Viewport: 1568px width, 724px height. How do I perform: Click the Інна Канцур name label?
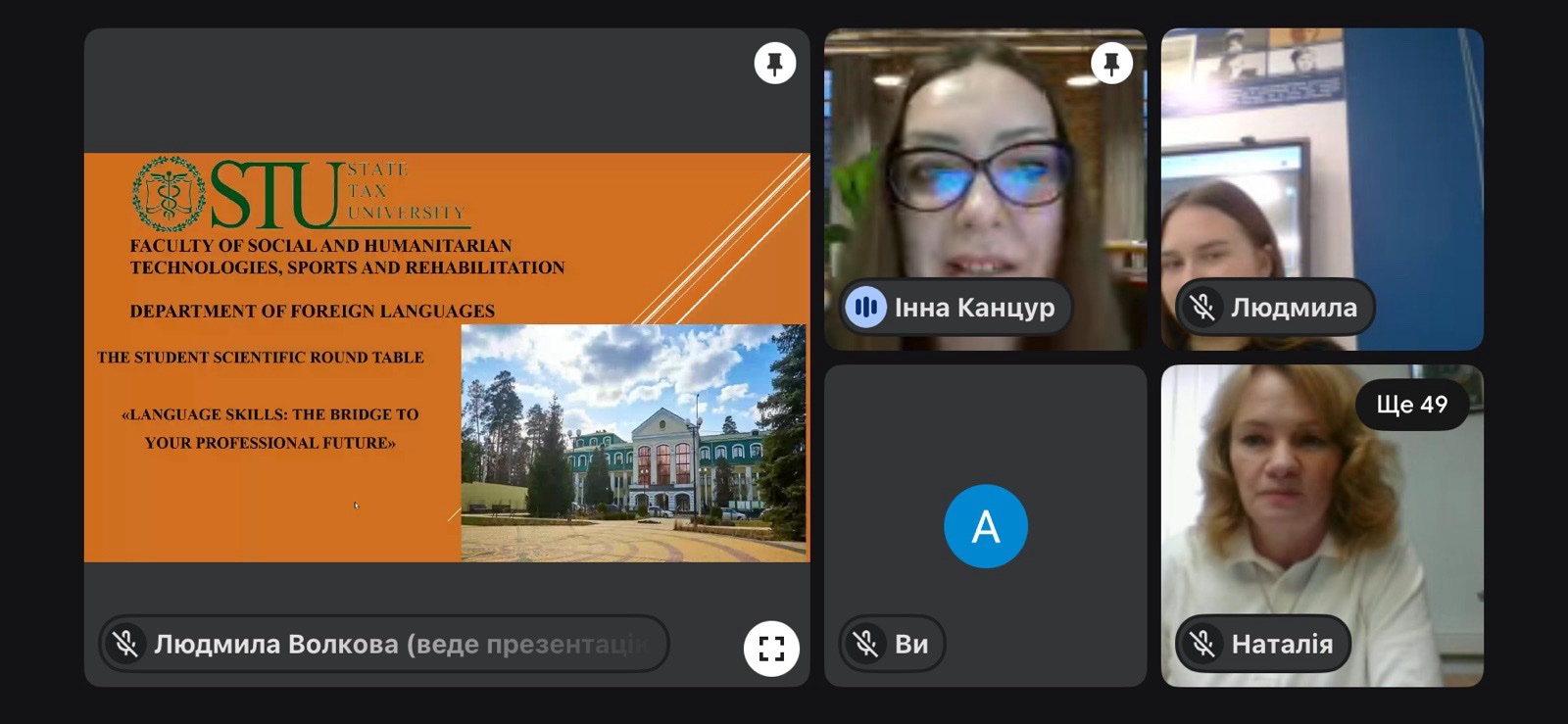tap(974, 308)
